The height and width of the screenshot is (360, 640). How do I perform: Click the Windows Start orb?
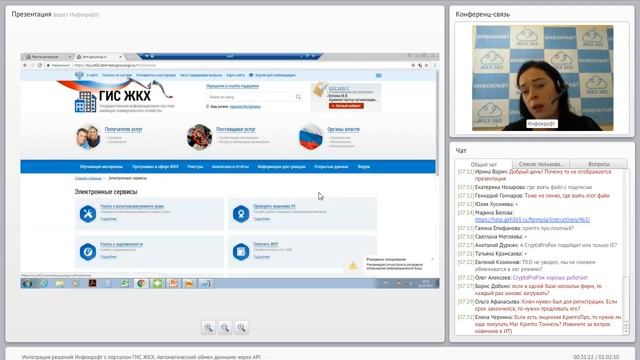click(x=27, y=283)
